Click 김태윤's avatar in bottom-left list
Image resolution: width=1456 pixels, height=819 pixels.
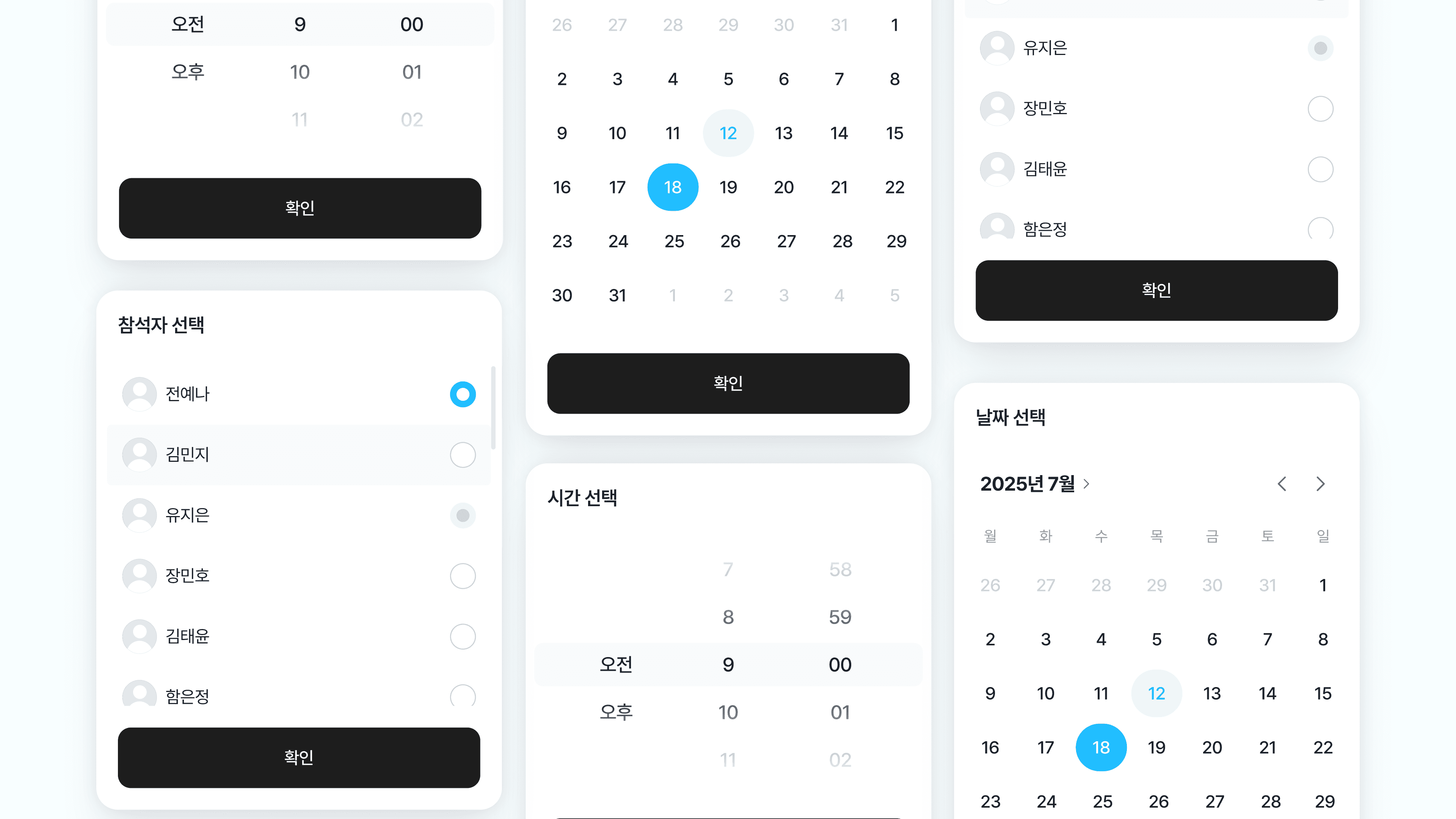139,637
